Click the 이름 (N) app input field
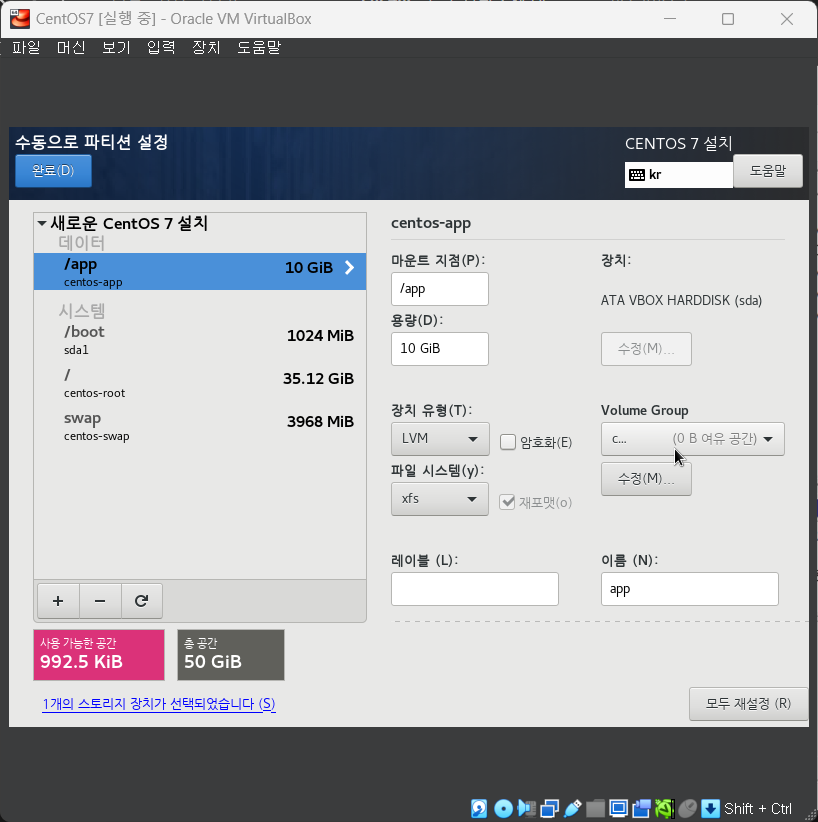The width and height of the screenshot is (818, 822). [690, 589]
